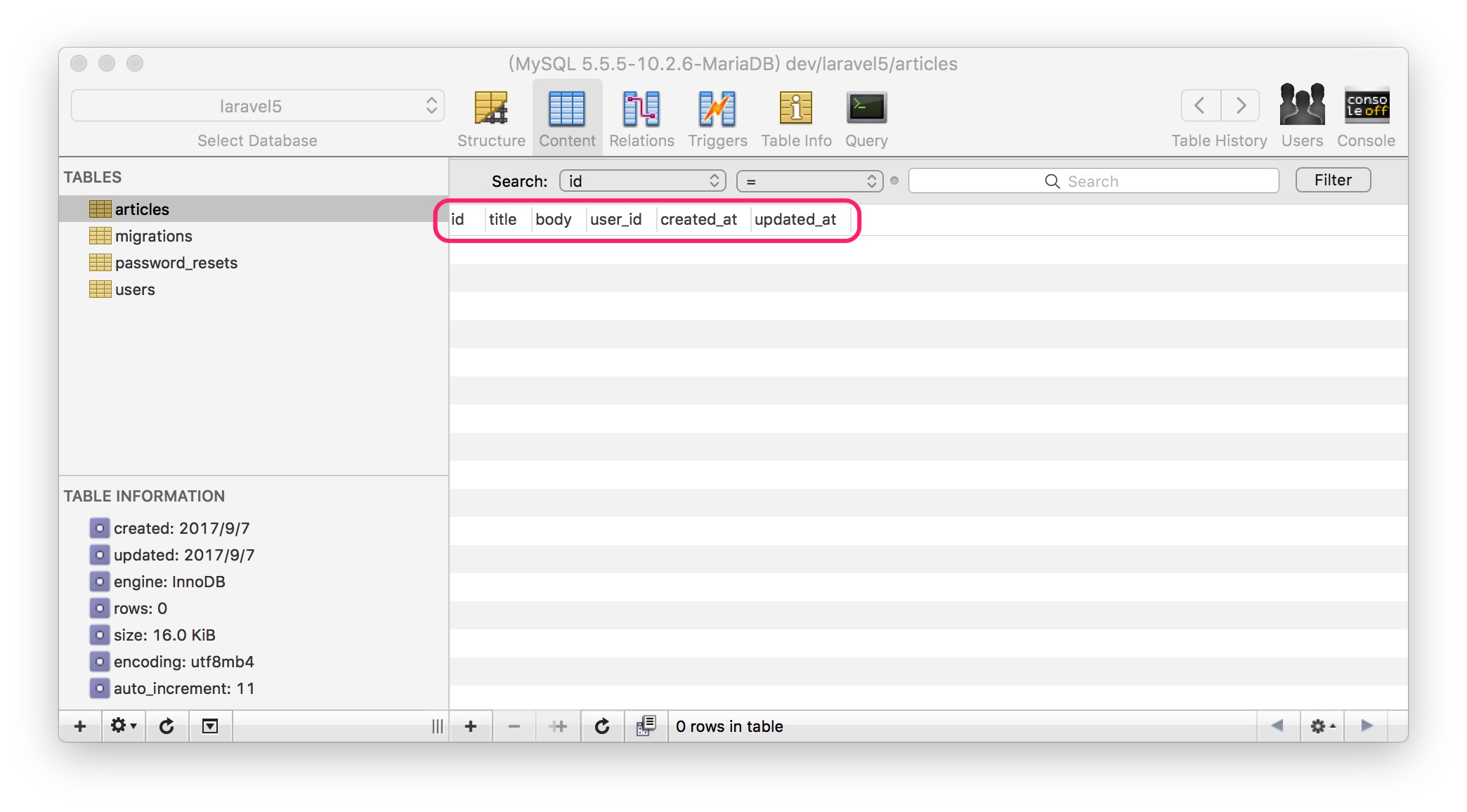Add a new table with plus button
Screen dimensions: 1467x812
(80, 726)
